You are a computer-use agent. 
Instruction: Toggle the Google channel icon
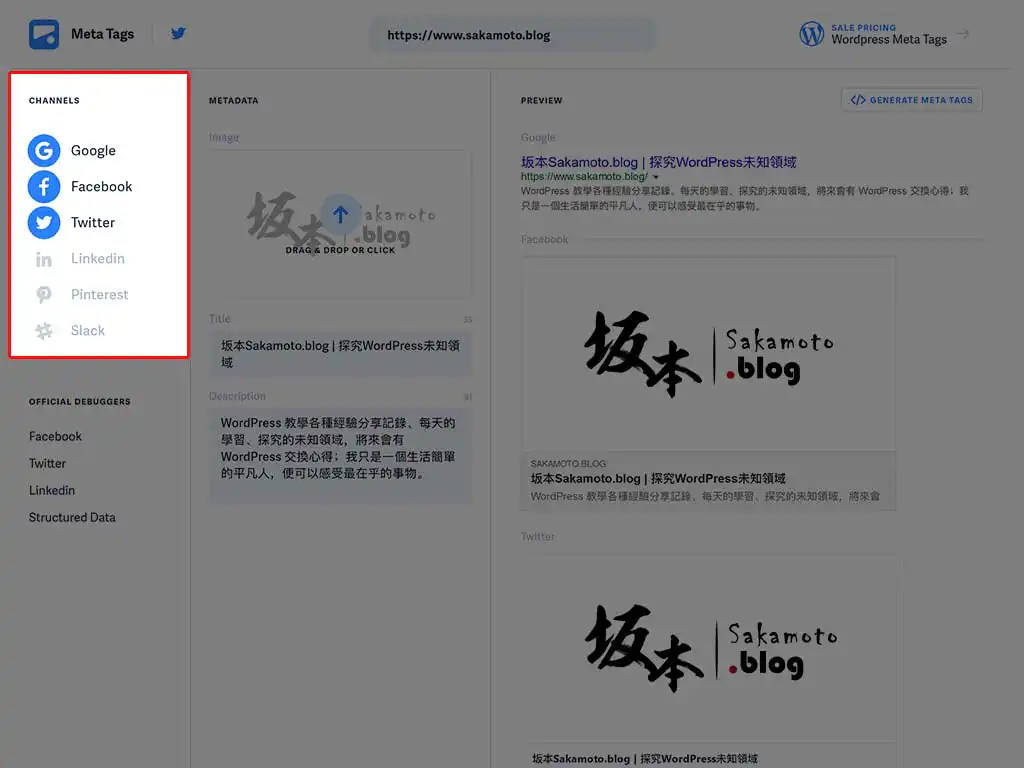coord(44,151)
